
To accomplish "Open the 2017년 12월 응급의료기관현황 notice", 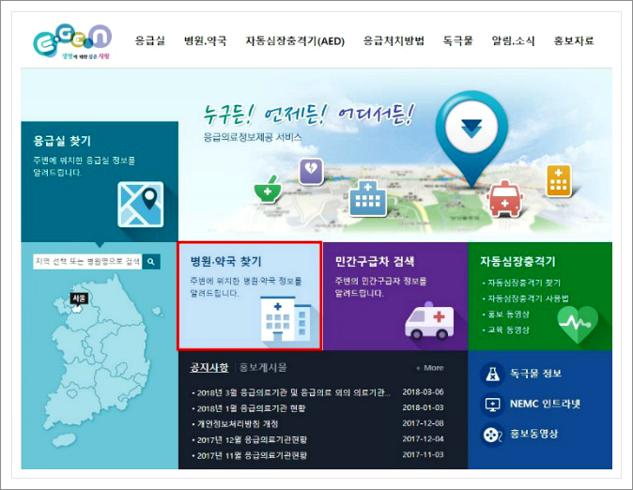I will tap(252, 440).
